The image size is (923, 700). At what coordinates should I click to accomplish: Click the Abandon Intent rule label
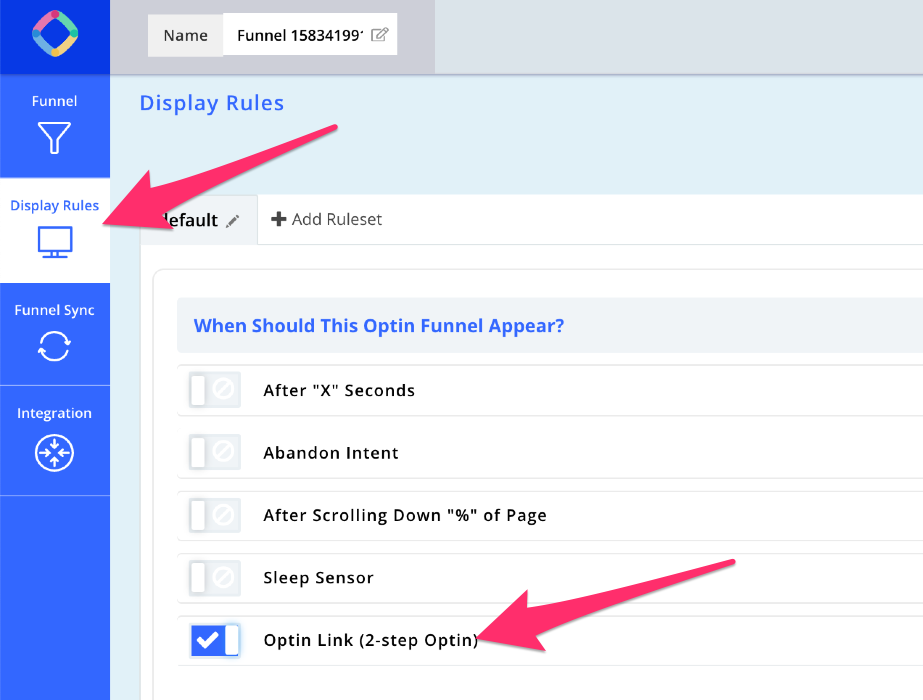click(x=331, y=453)
